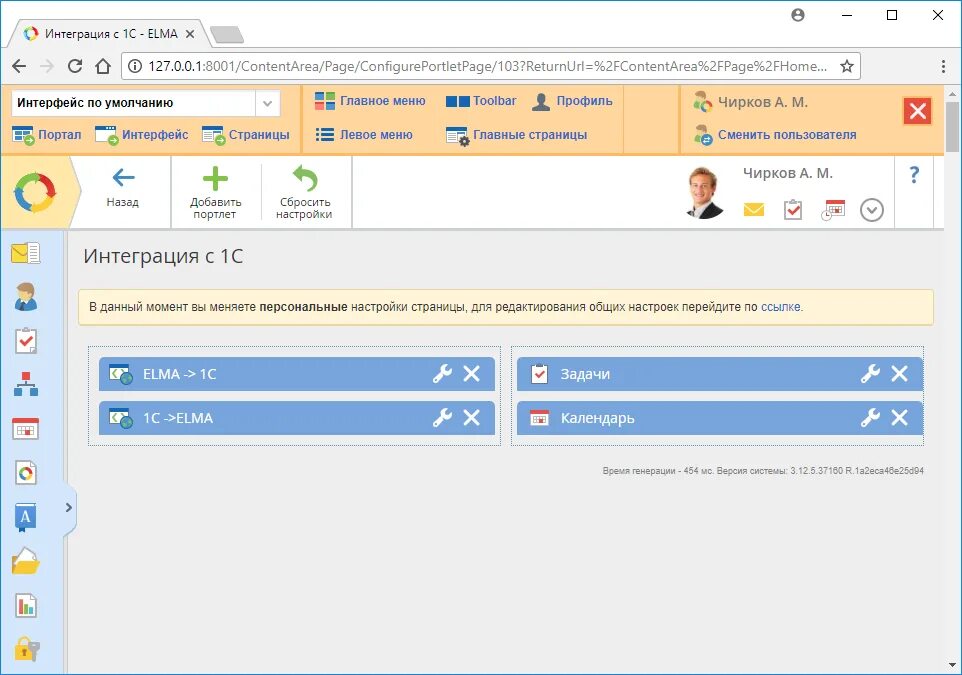Open Интерфейс settings
The height and width of the screenshot is (675, 962).
point(142,135)
